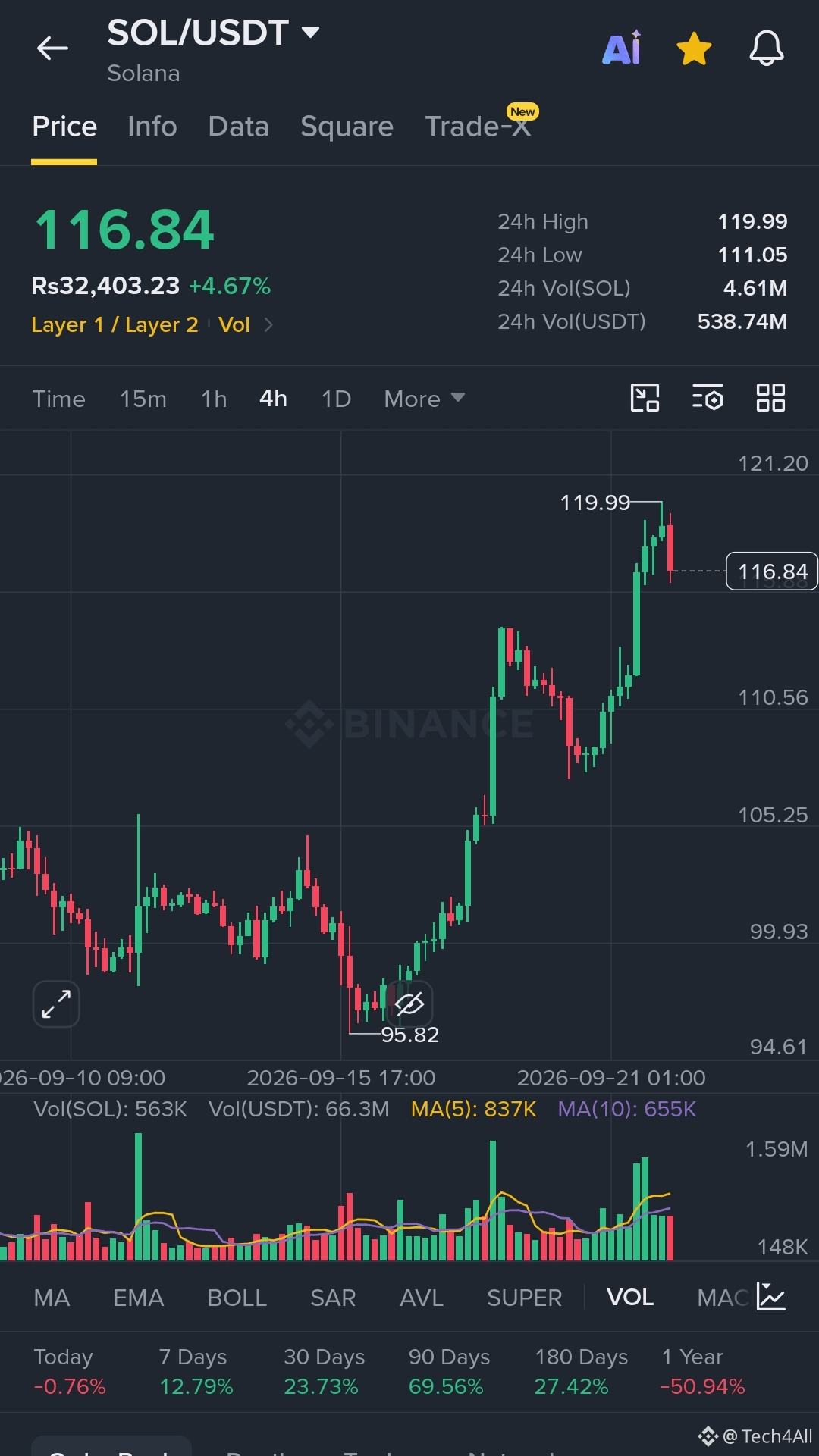Open the chart drawing tools icon
The height and width of the screenshot is (1456, 819).
click(x=645, y=398)
